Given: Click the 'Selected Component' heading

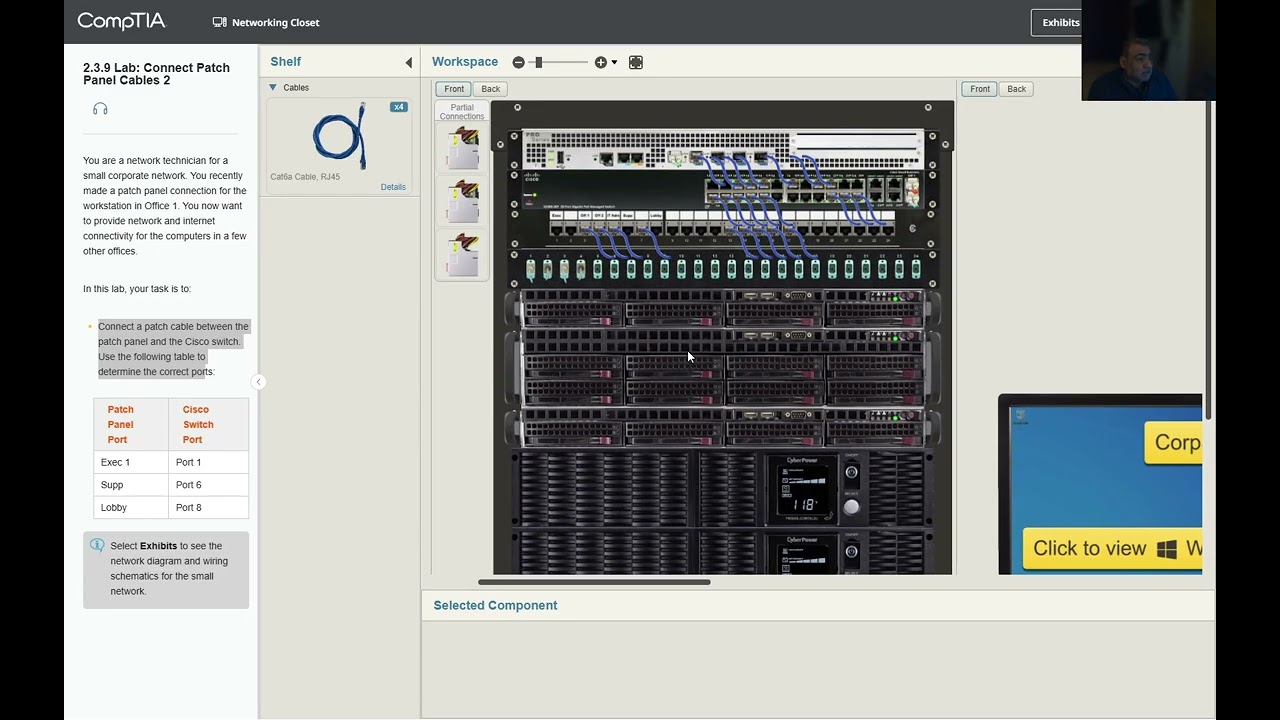Looking at the screenshot, I should 495,605.
